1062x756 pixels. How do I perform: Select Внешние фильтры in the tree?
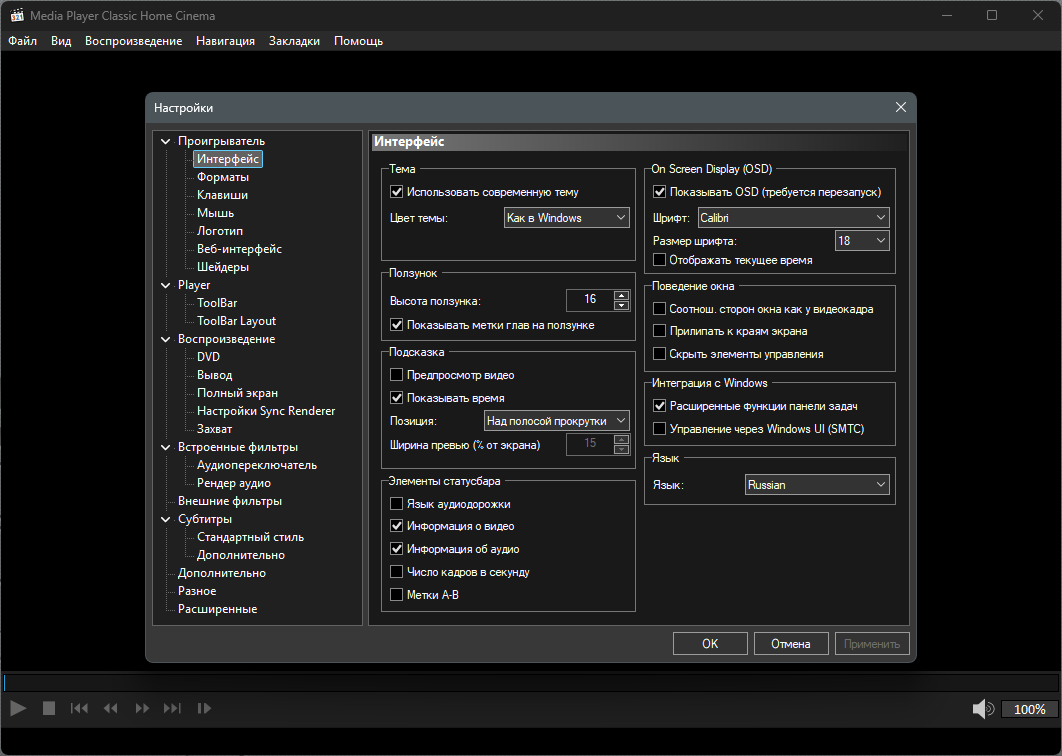230,501
